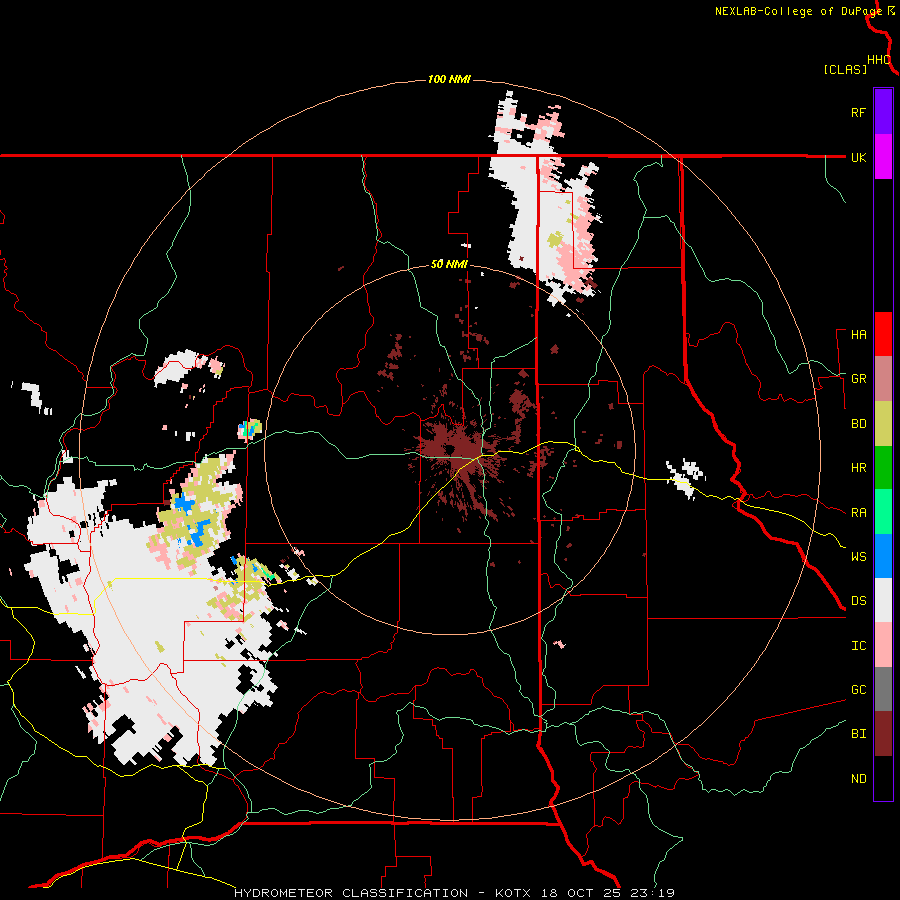The width and height of the screenshot is (900, 900).
Task: Click the BD yellow-olive legend swatch
Action: click(883, 424)
